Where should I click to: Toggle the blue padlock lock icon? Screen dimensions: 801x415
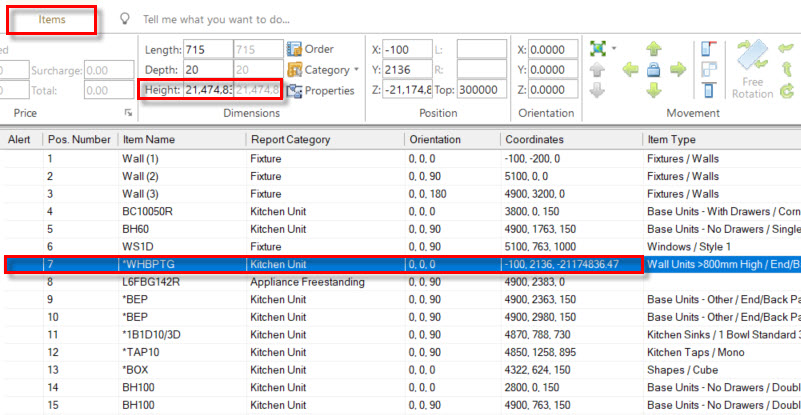click(x=654, y=70)
